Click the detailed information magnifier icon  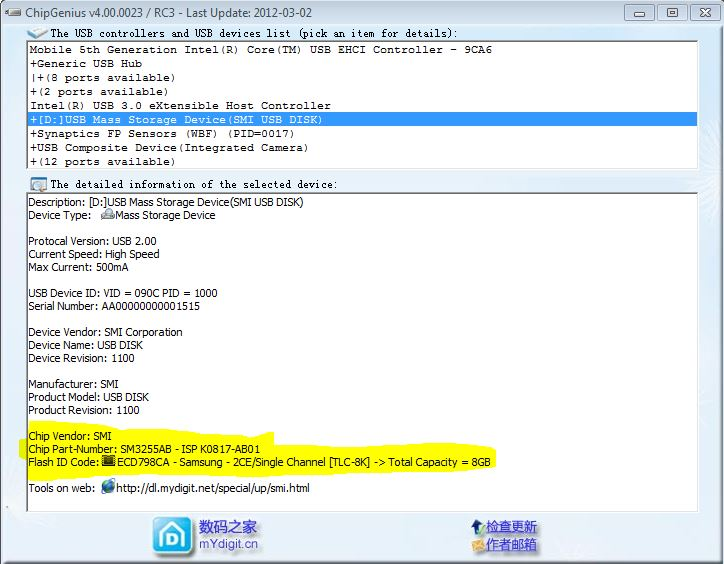[x=38, y=184]
